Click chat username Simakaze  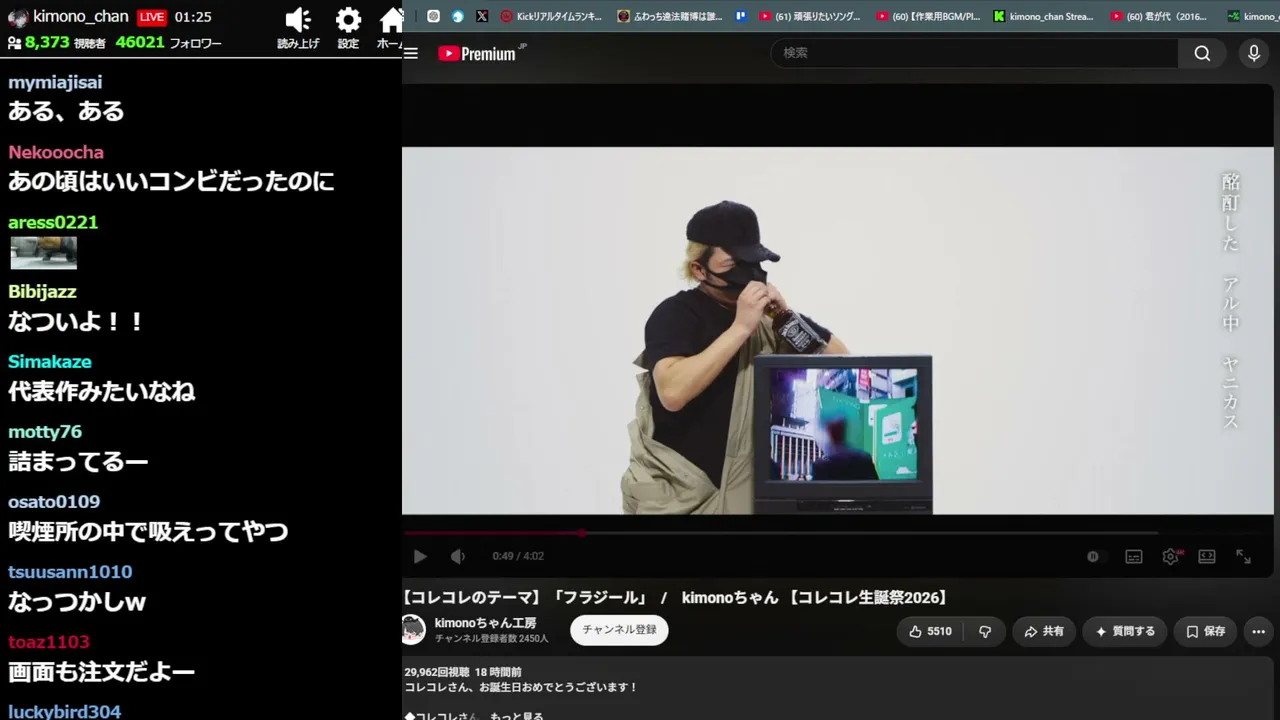pos(50,362)
